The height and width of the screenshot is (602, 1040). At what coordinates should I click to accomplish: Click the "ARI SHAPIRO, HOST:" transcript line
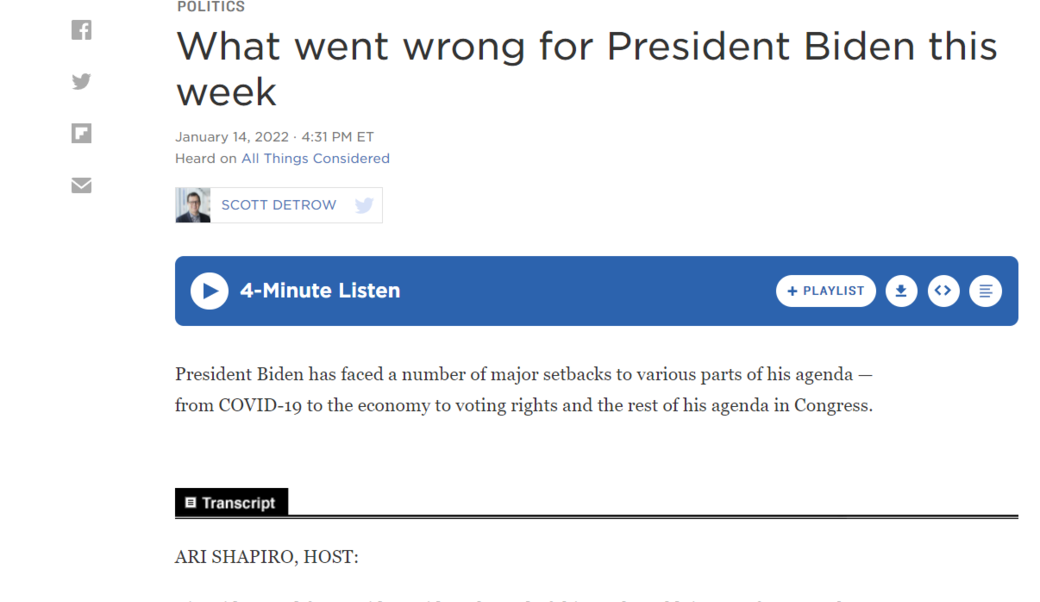[267, 557]
